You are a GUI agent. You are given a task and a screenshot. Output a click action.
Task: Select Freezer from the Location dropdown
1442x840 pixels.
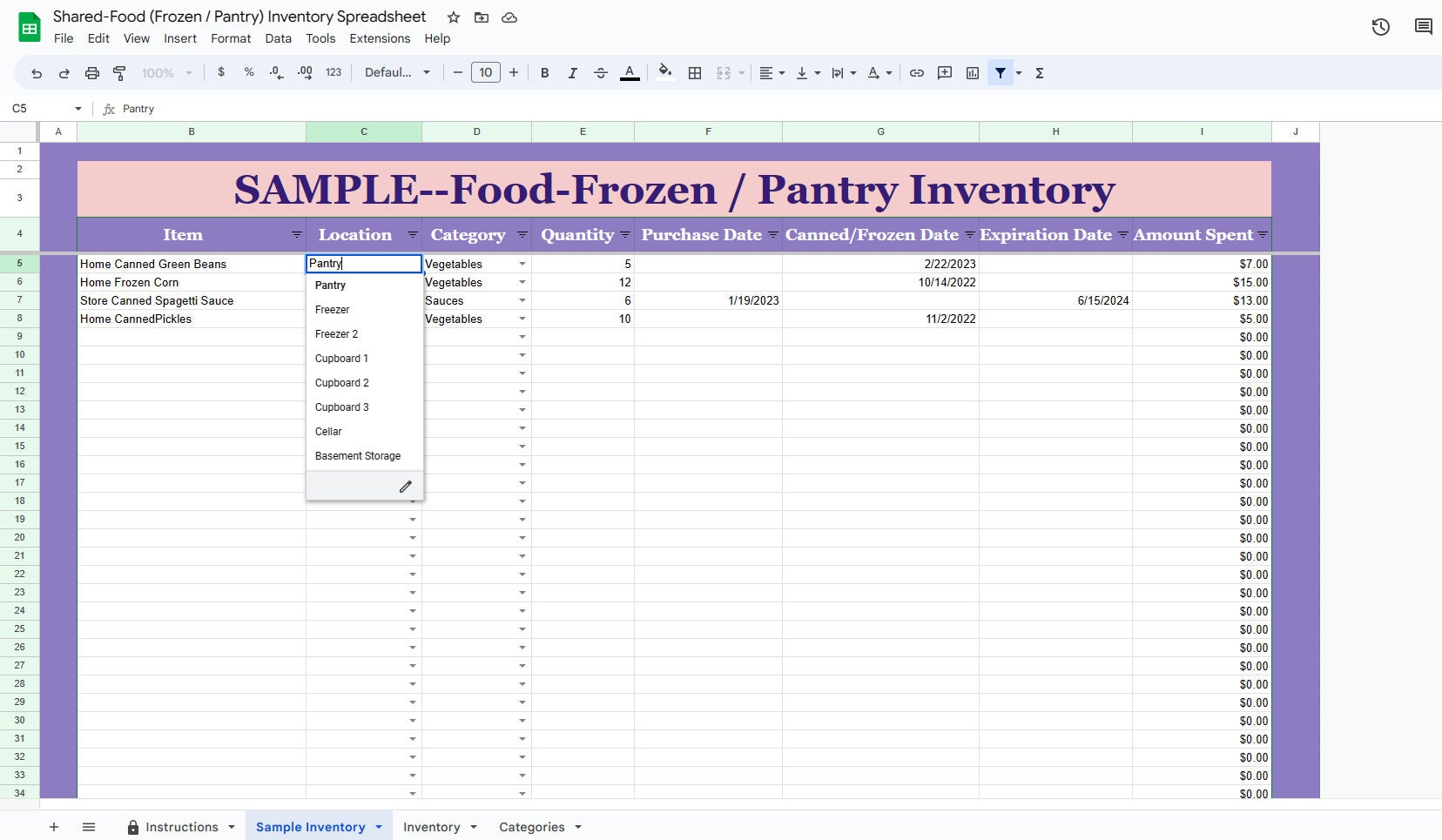[333, 309]
